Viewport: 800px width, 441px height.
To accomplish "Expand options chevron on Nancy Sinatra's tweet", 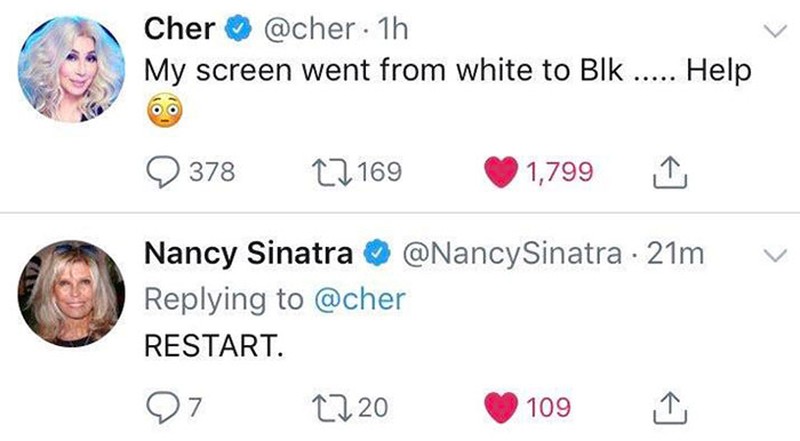I will (771, 257).
